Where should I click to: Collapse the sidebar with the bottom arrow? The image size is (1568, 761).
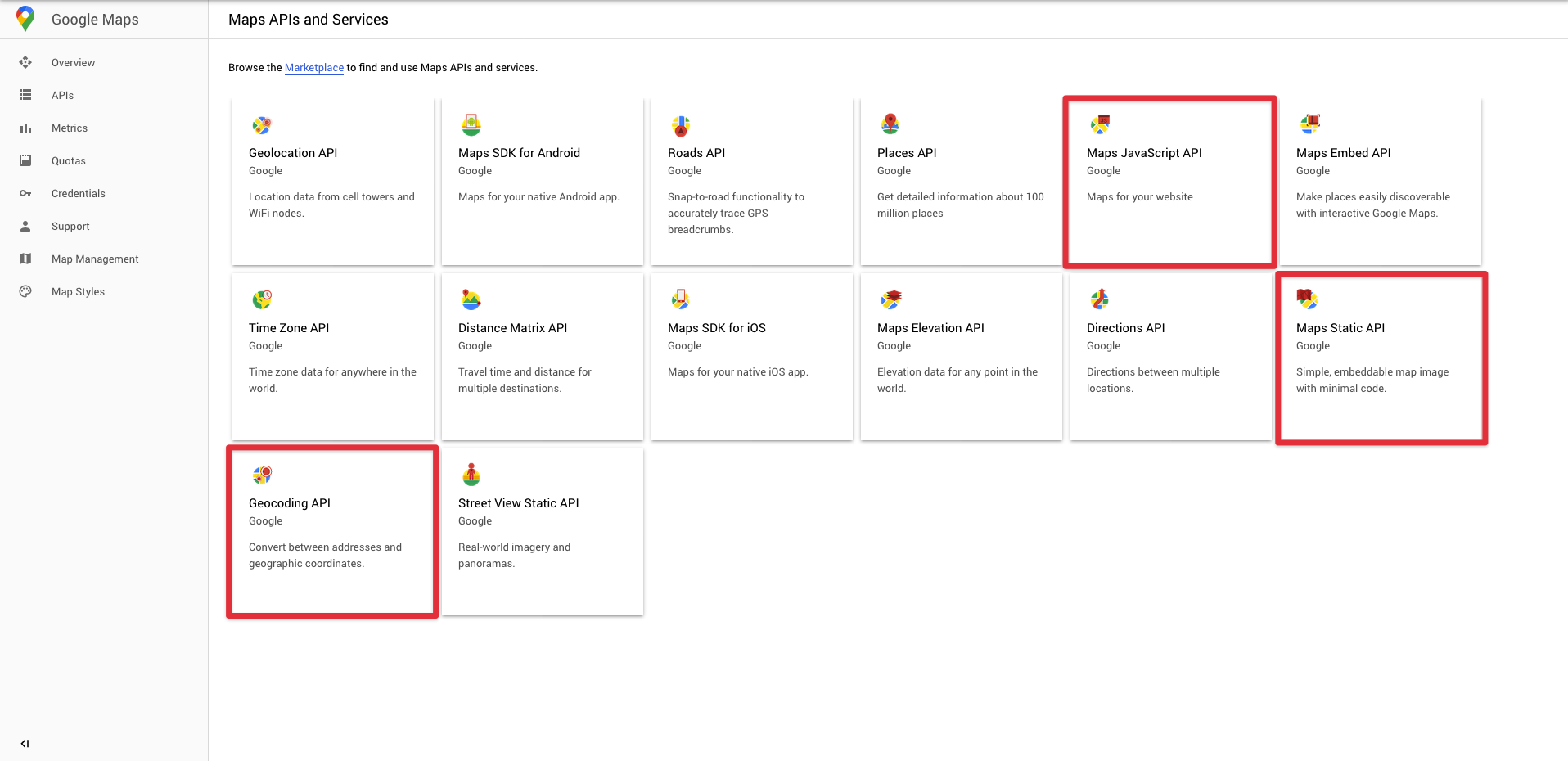[x=25, y=743]
